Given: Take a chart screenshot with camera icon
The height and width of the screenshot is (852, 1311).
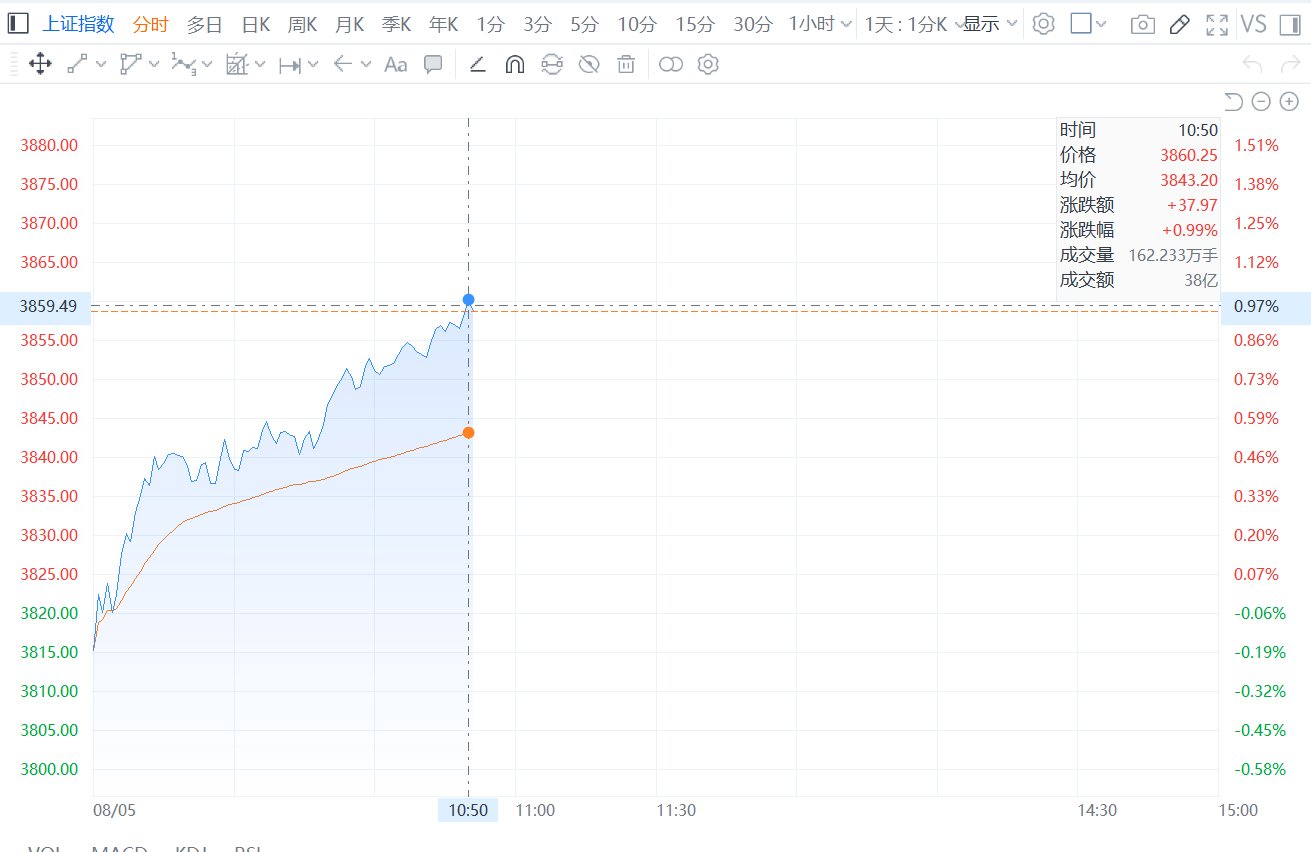Looking at the screenshot, I should pyautogui.click(x=1142, y=24).
